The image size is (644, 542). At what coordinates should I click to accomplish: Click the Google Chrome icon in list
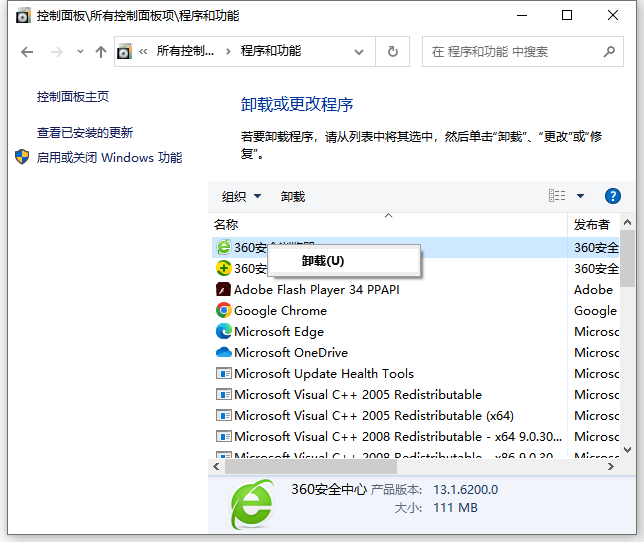(x=223, y=310)
